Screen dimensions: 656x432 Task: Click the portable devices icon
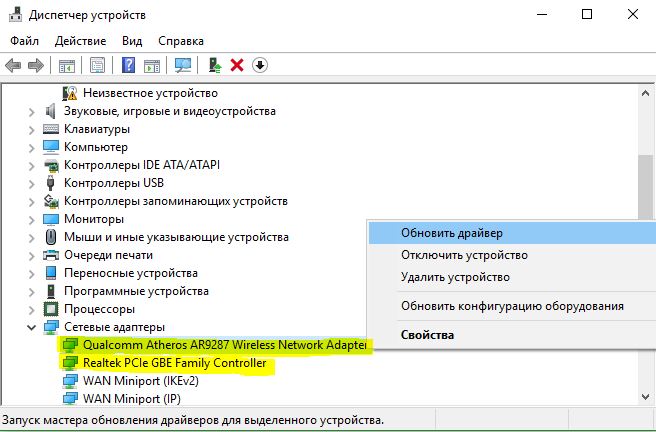click(x=51, y=273)
